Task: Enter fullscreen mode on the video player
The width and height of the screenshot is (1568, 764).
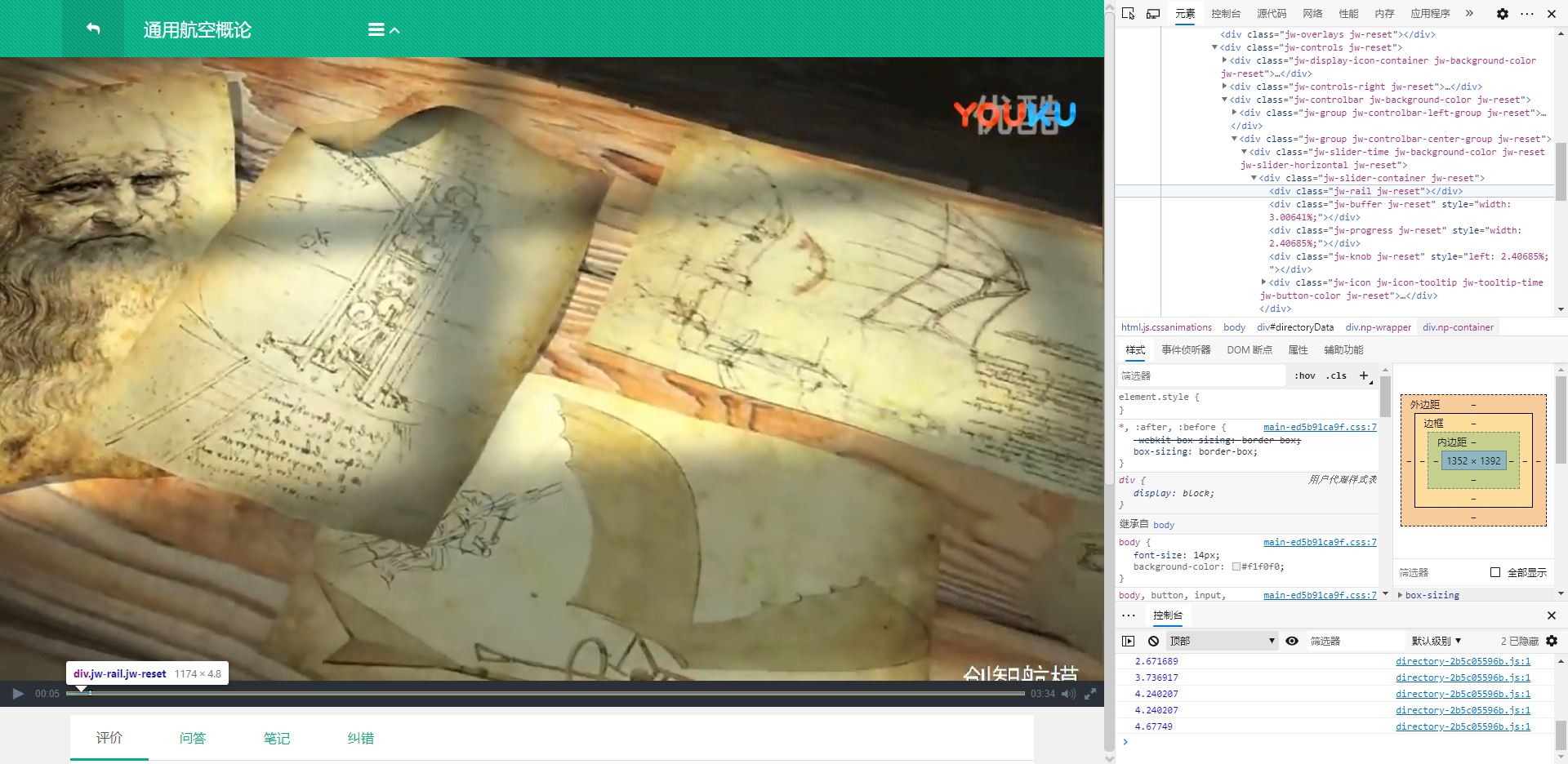Action: 1090,694
